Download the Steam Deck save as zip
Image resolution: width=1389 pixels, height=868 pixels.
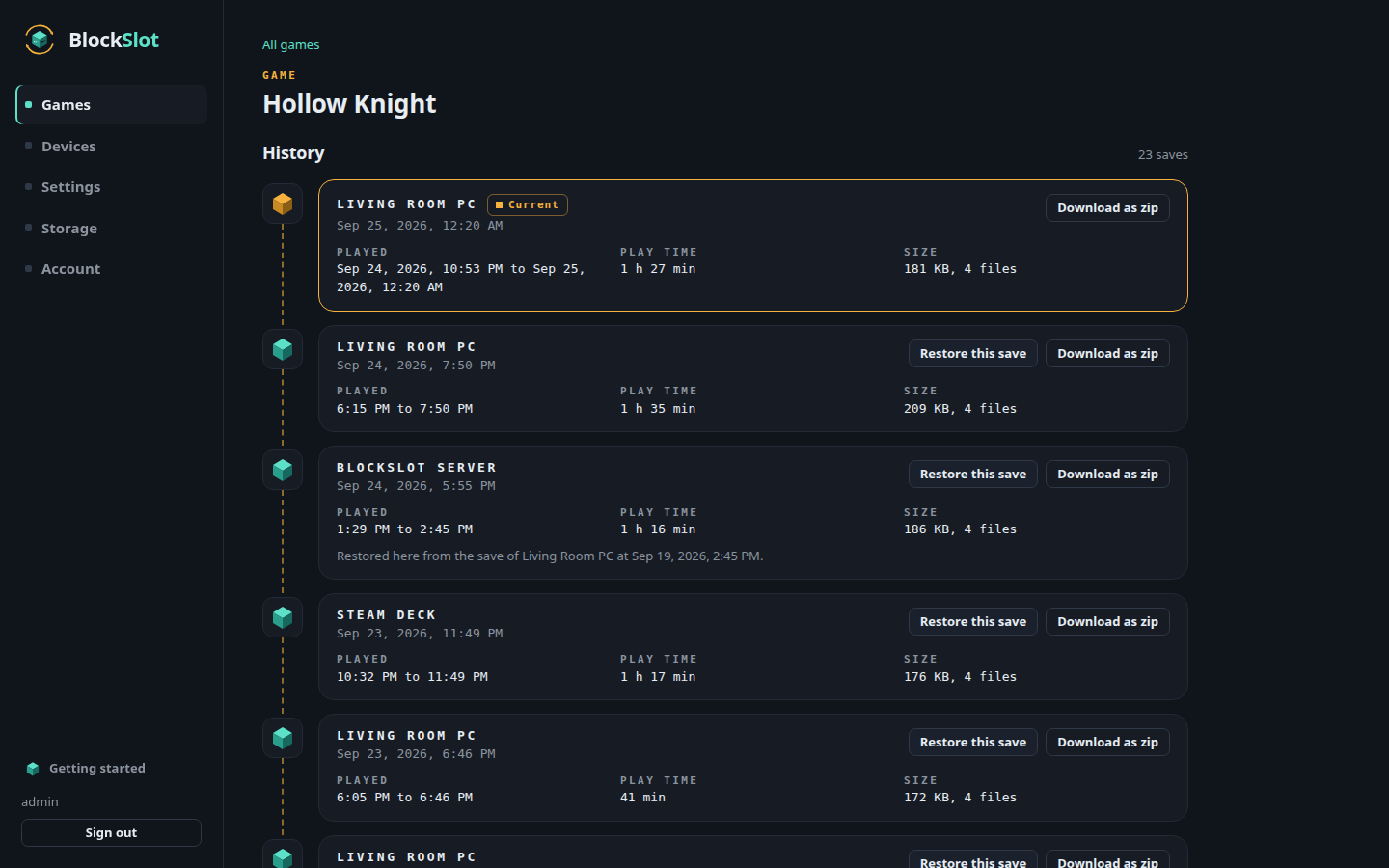tap(1107, 622)
